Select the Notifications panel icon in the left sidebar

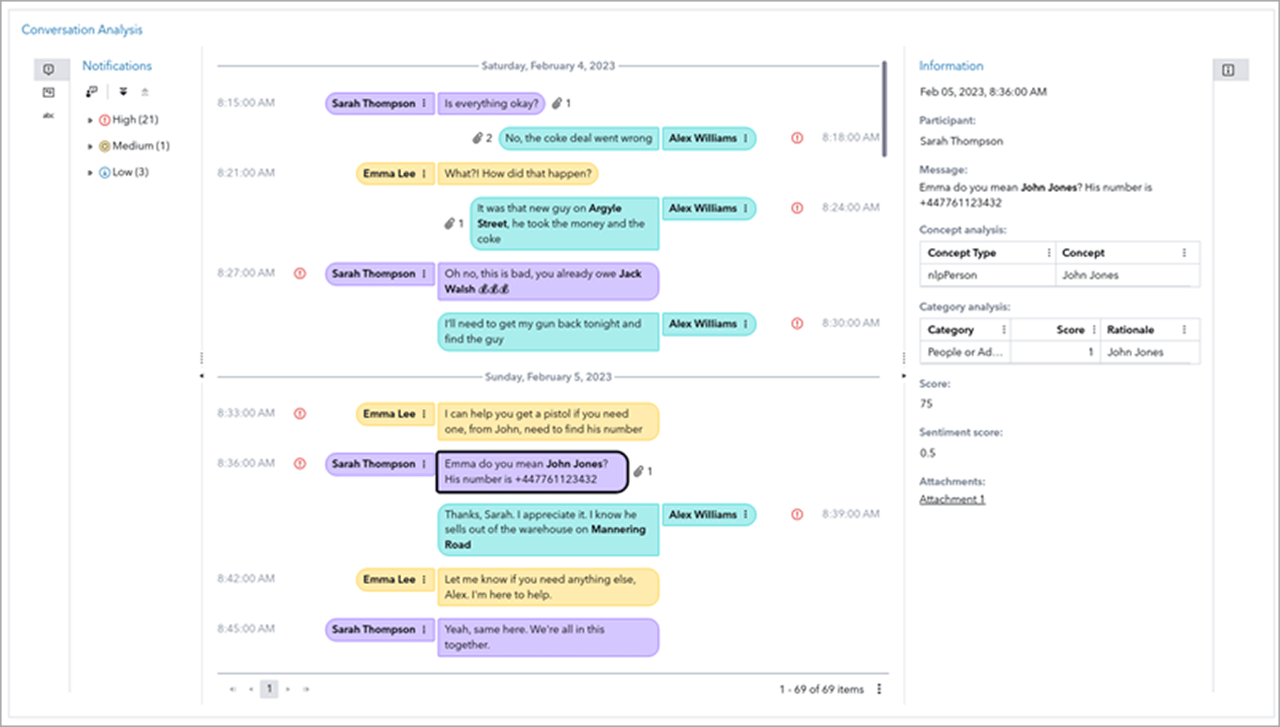click(x=49, y=69)
